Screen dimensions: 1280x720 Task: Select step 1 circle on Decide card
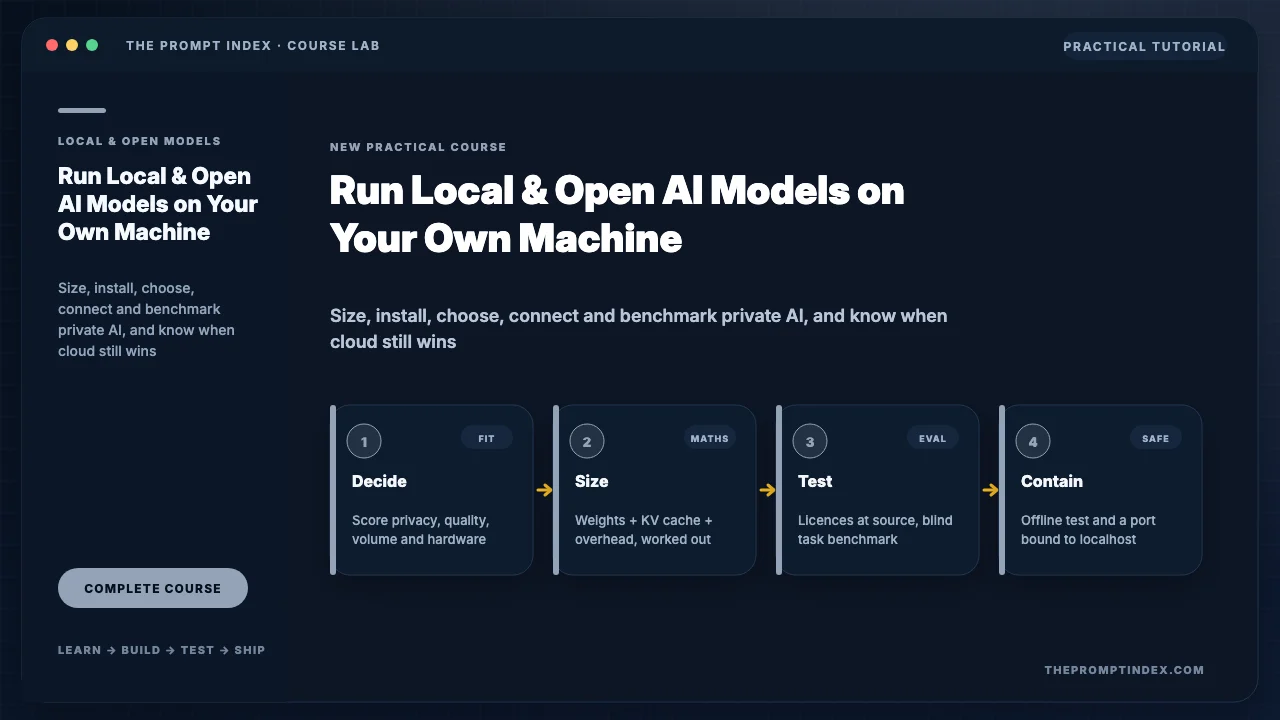point(364,441)
